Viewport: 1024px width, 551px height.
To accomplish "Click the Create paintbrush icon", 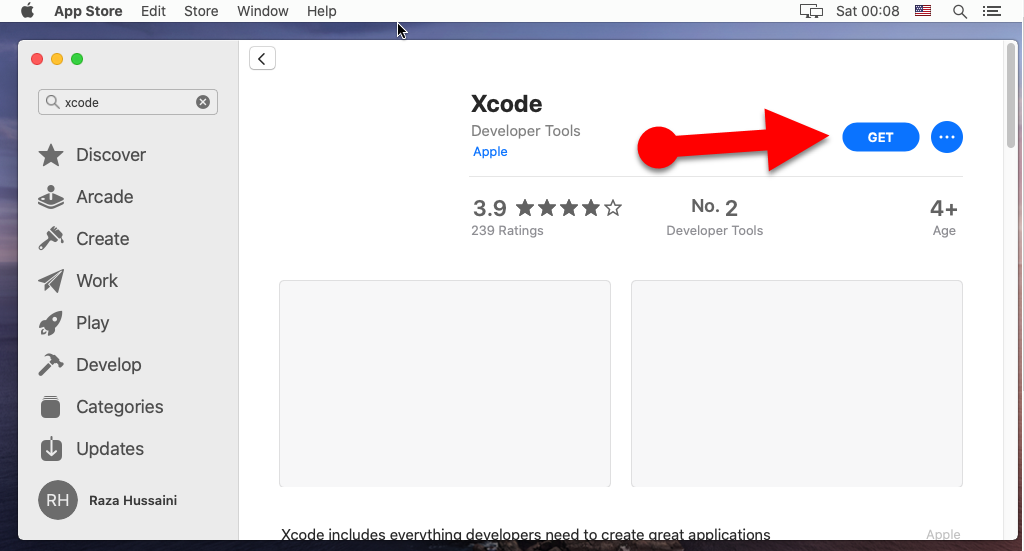I will 51,239.
